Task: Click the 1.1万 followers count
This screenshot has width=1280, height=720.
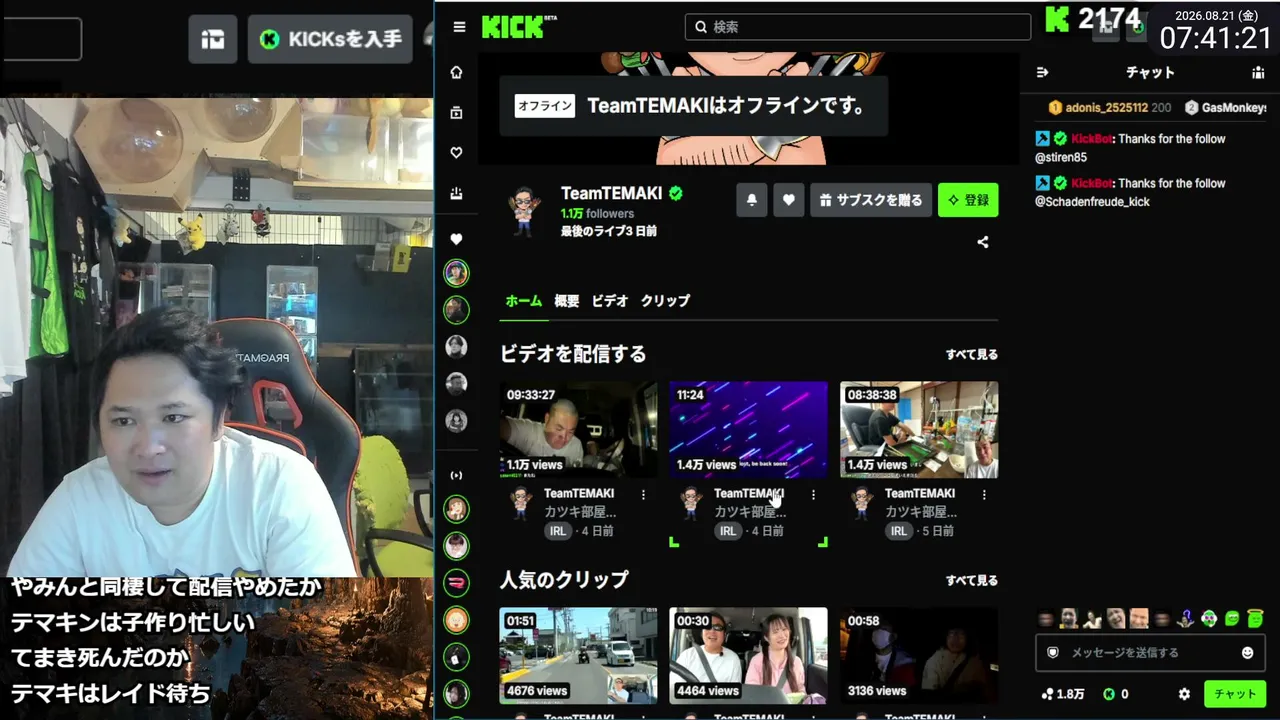Action: click(597, 214)
